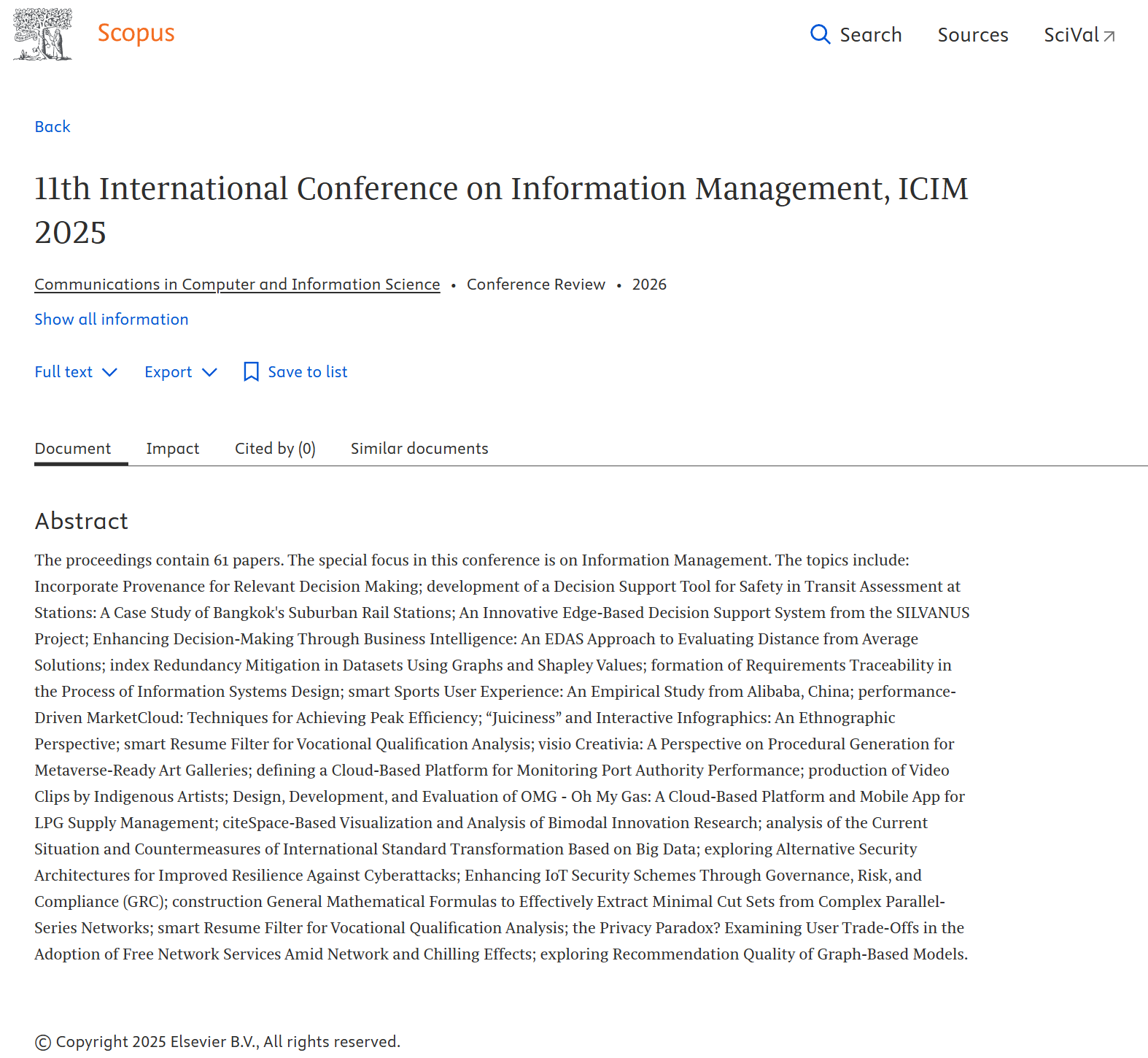Screen dimensions: 1148x1058
Task: Switch to the Similar documents tab
Action: coord(419,449)
